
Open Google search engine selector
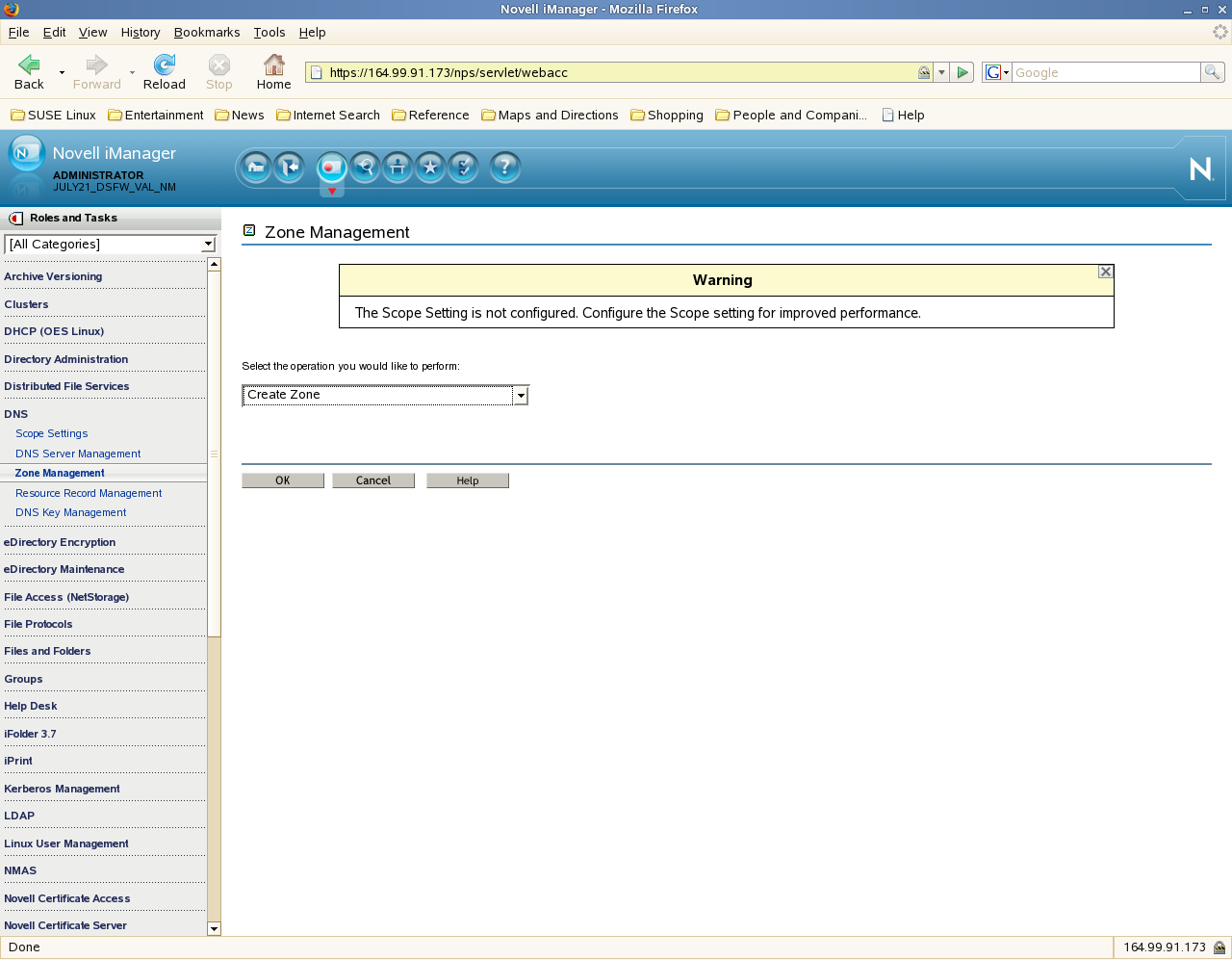click(997, 72)
